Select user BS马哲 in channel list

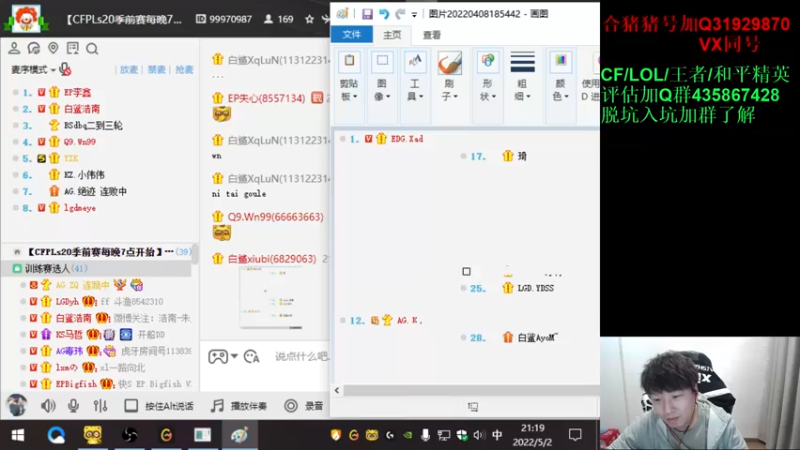click(x=69, y=335)
